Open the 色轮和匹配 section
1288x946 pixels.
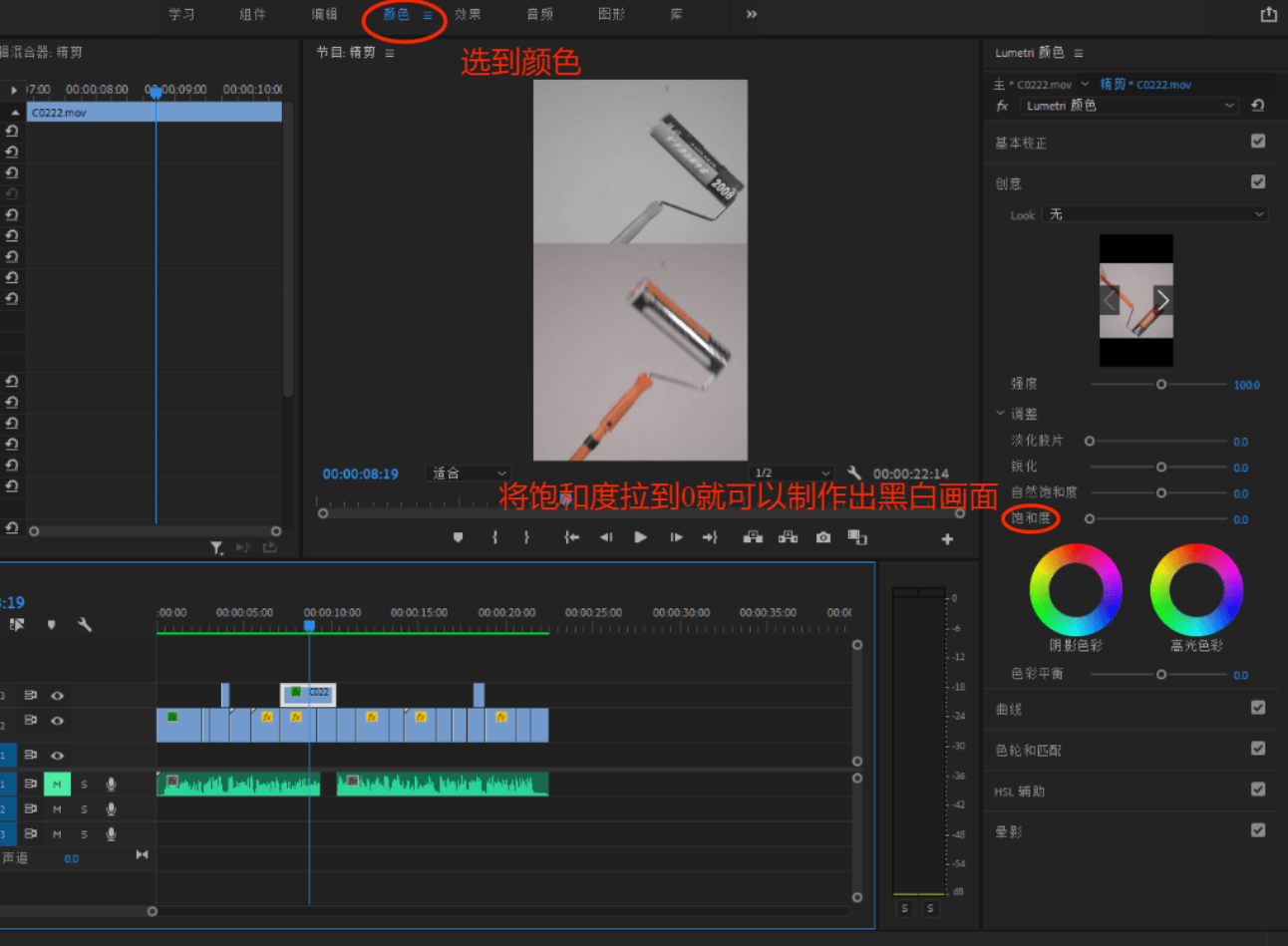click(x=1028, y=750)
